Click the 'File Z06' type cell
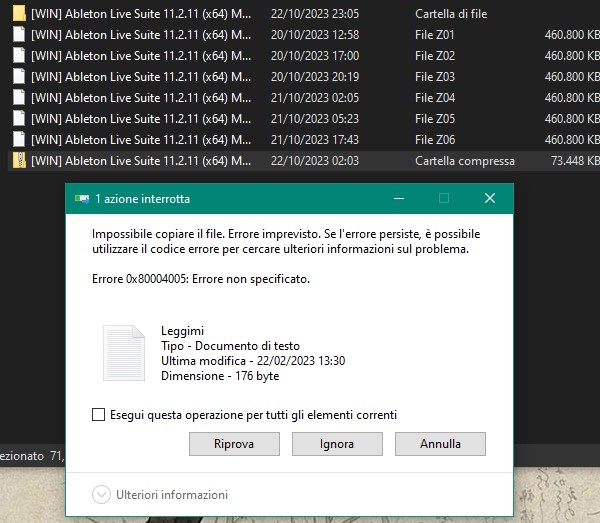 point(435,140)
